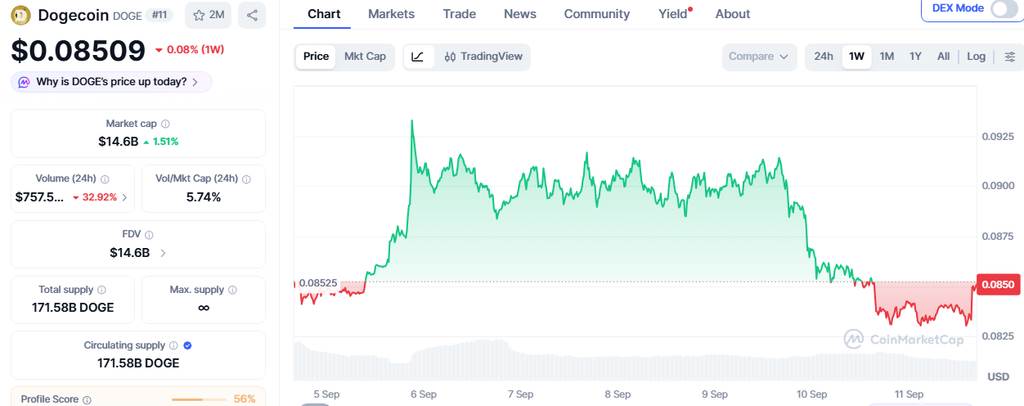Image resolution: width=1024 pixels, height=406 pixels.
Task: Click the Profile Score progress bar
Action: [x=198, y=399]
